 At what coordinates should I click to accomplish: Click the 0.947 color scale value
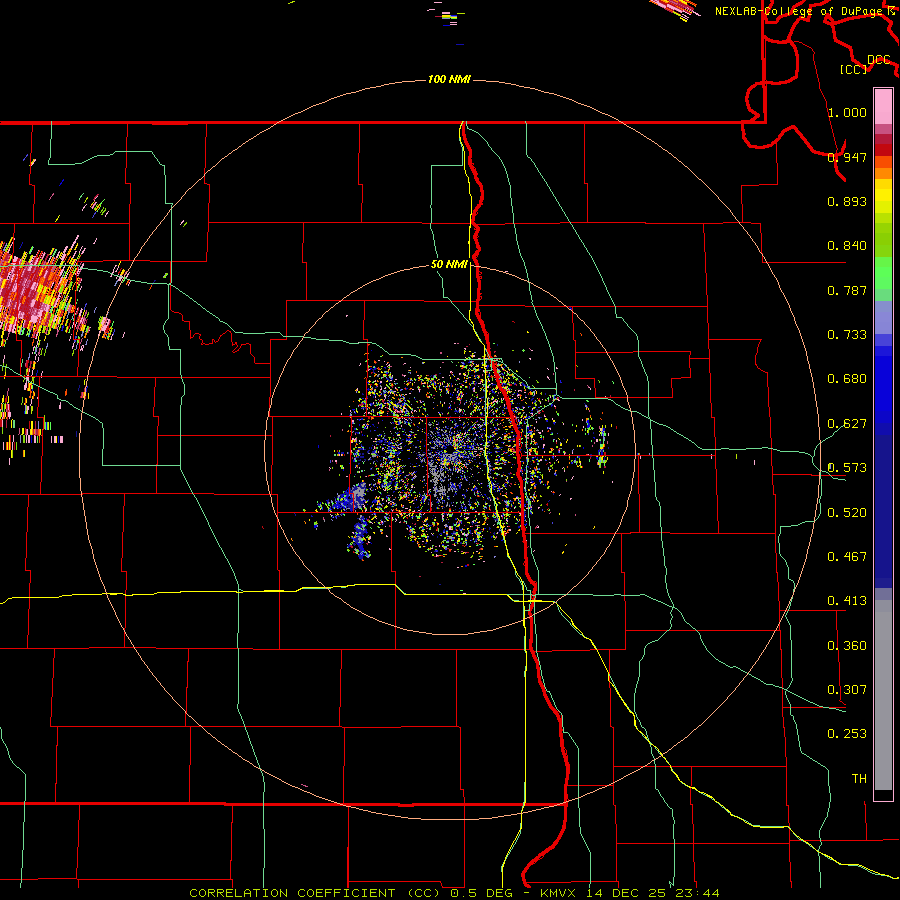[x=847, y=157]
